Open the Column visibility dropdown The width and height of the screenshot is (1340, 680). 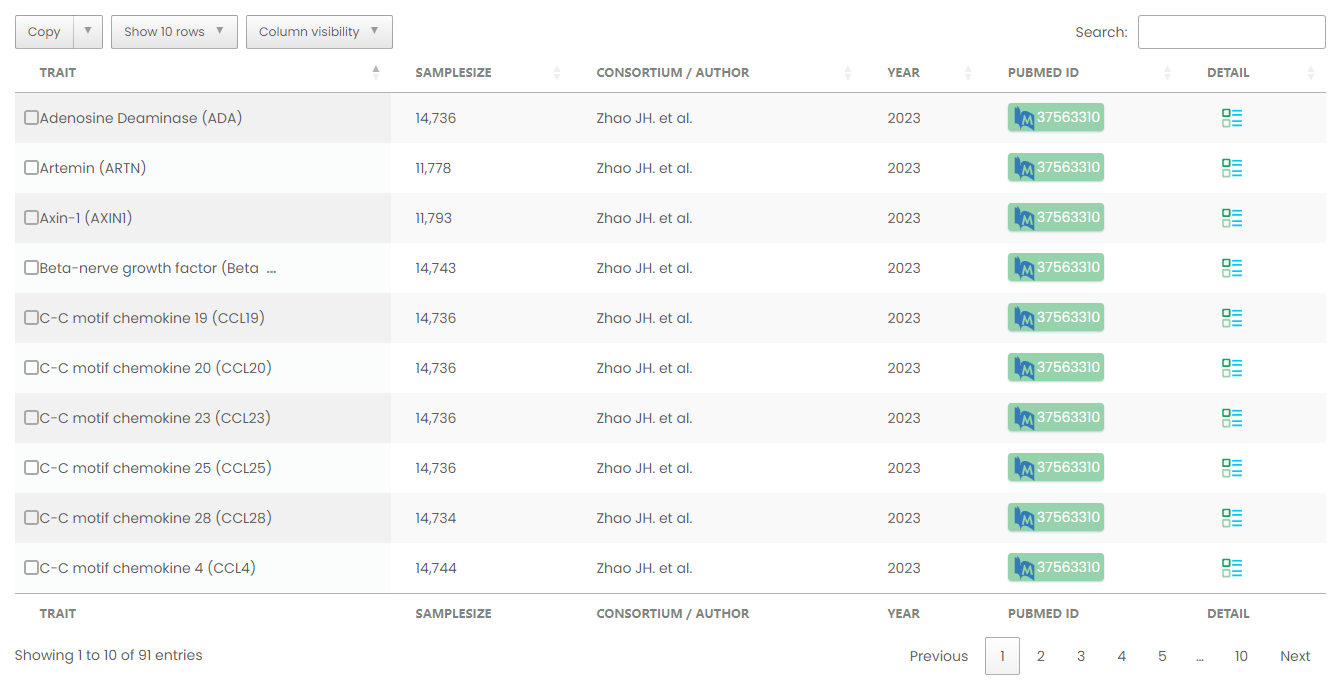tap(319, 32)
